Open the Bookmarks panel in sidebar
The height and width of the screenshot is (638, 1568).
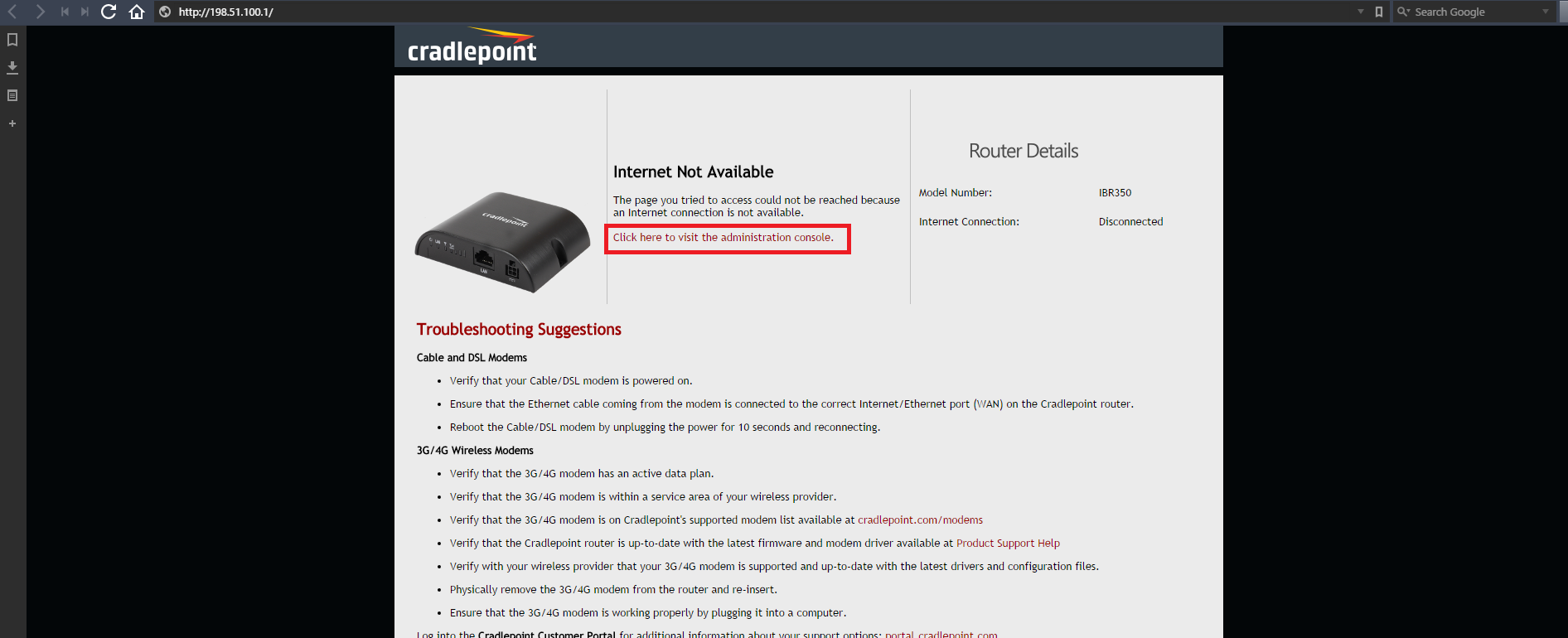tap(12, 40)
